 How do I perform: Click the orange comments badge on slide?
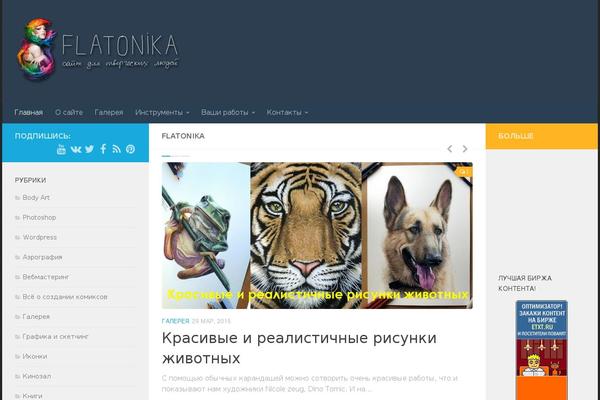pos(463,172)
